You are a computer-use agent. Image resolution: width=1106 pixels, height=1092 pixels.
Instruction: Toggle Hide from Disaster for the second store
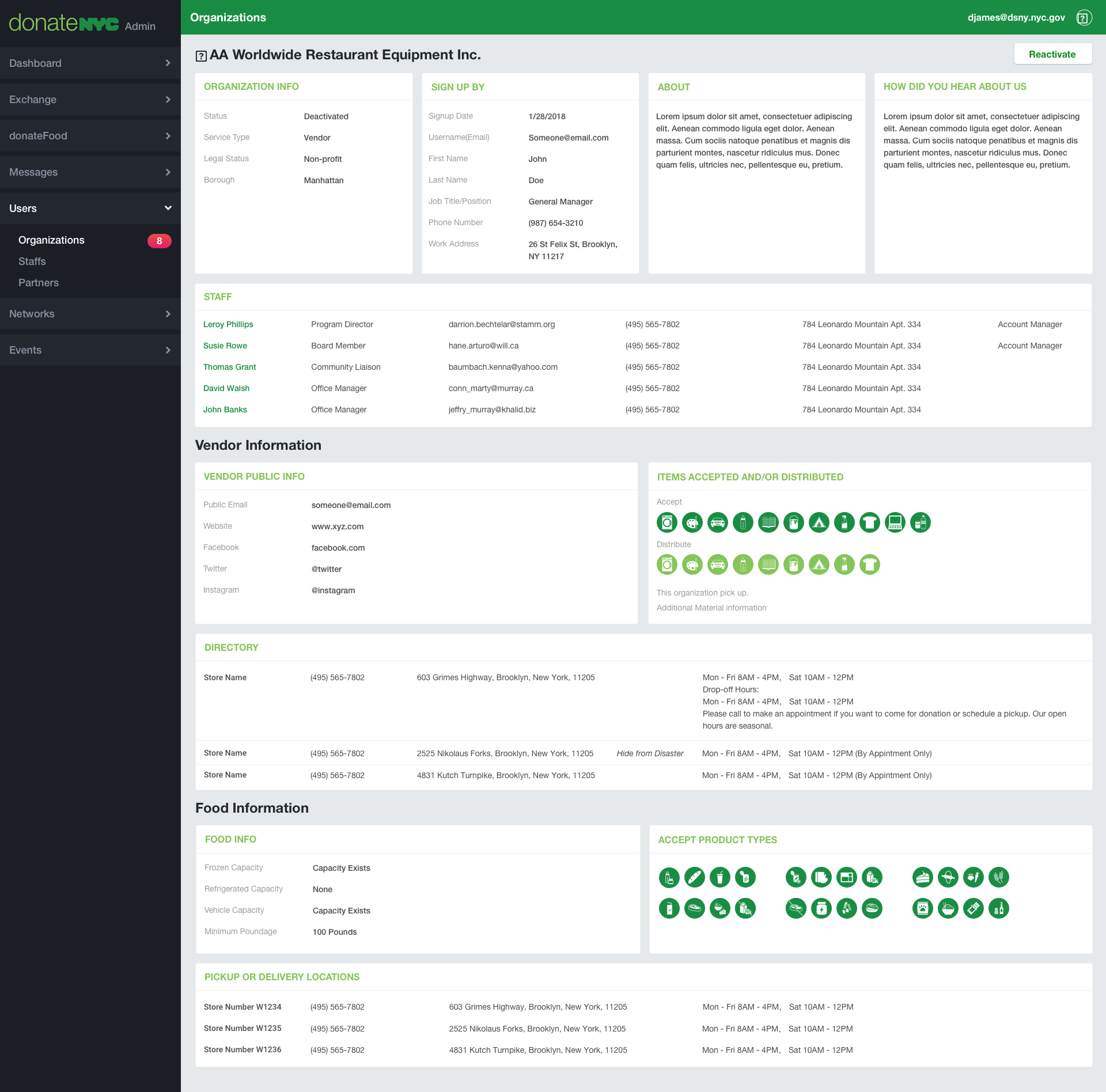(650, 753)
